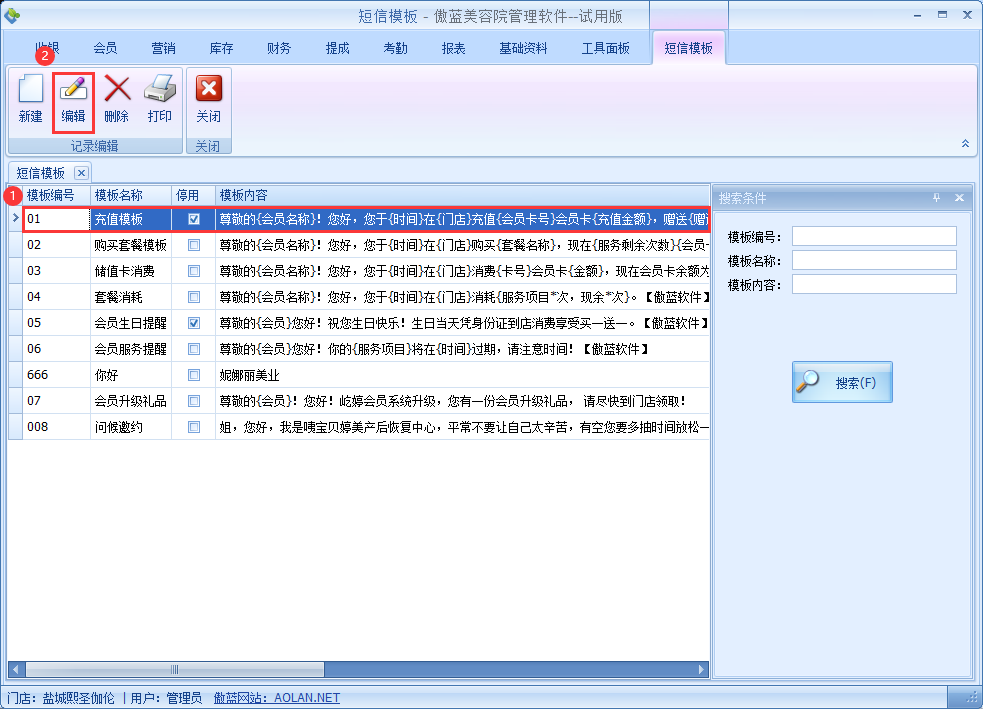Image resolution: width=983 pixels, height=709 pixels.
Task: Pin the 搜索条件 search panel
Action: [x=937, y=198]
